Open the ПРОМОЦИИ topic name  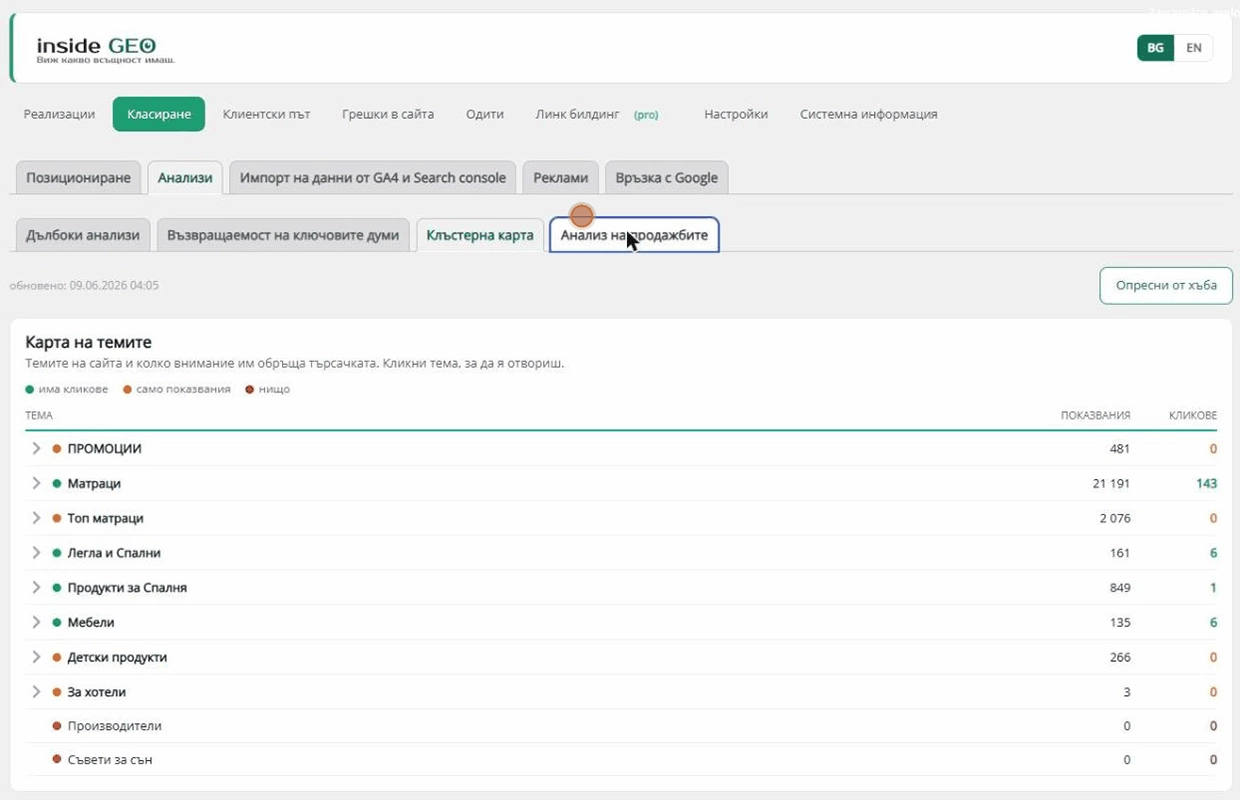pyautogui.click(x=104, y=449)
